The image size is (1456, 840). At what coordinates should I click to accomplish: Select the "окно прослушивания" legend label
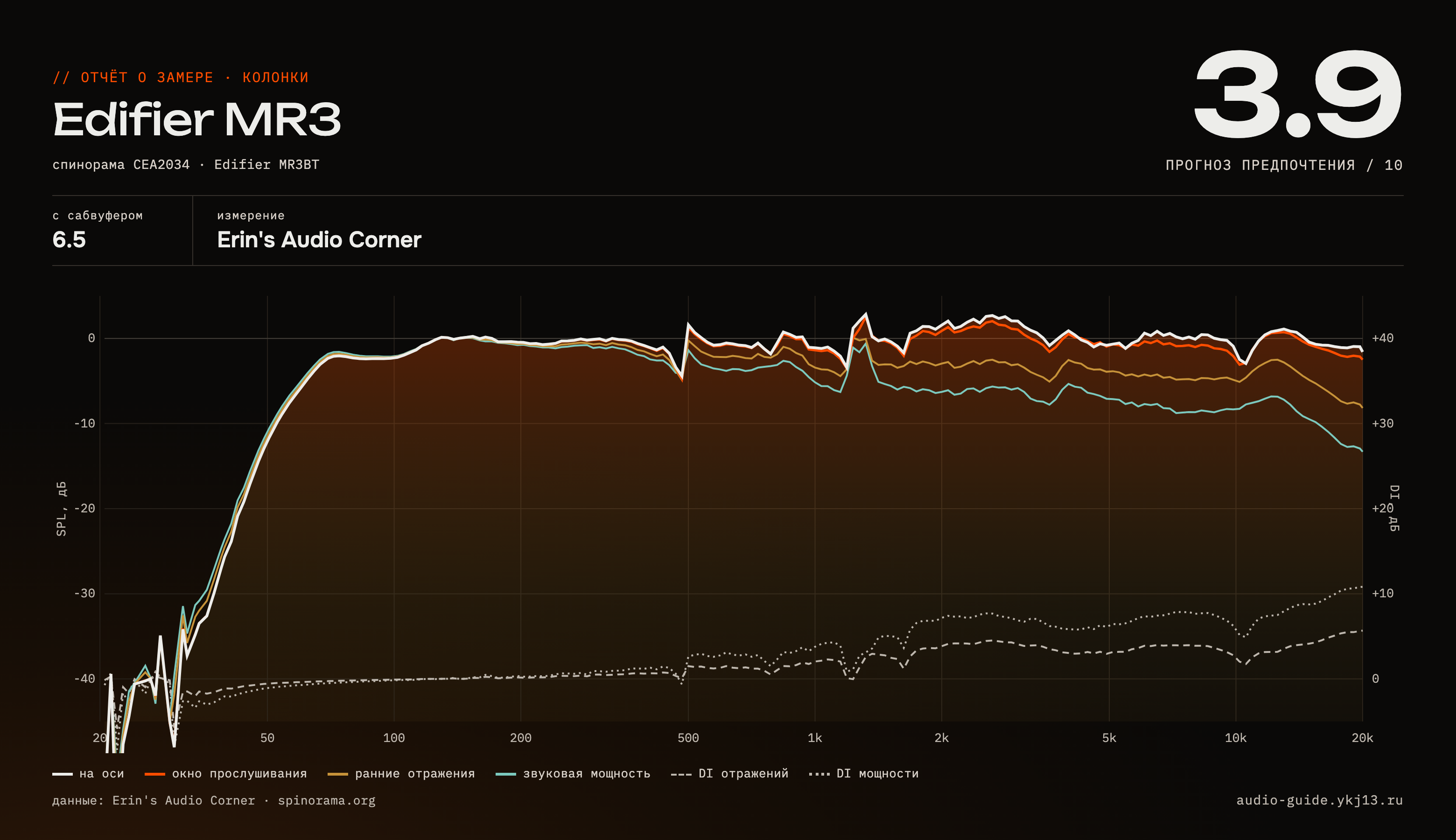(x=239, y=774)
